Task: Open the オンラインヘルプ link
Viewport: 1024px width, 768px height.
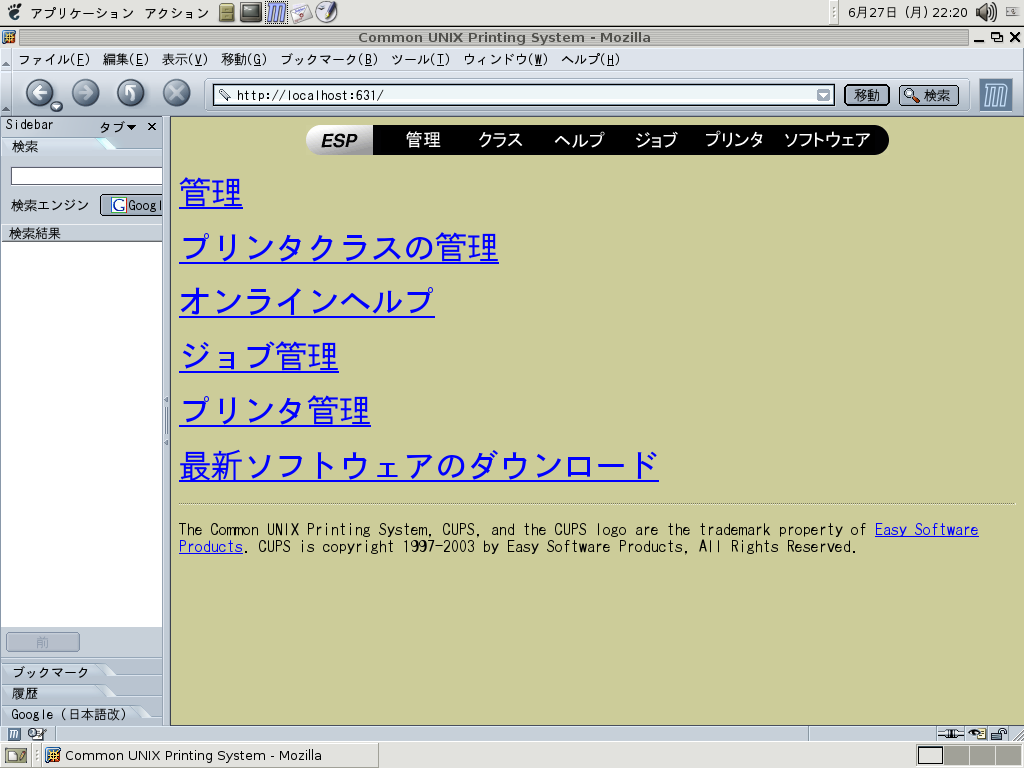Action: coord(307,302)
